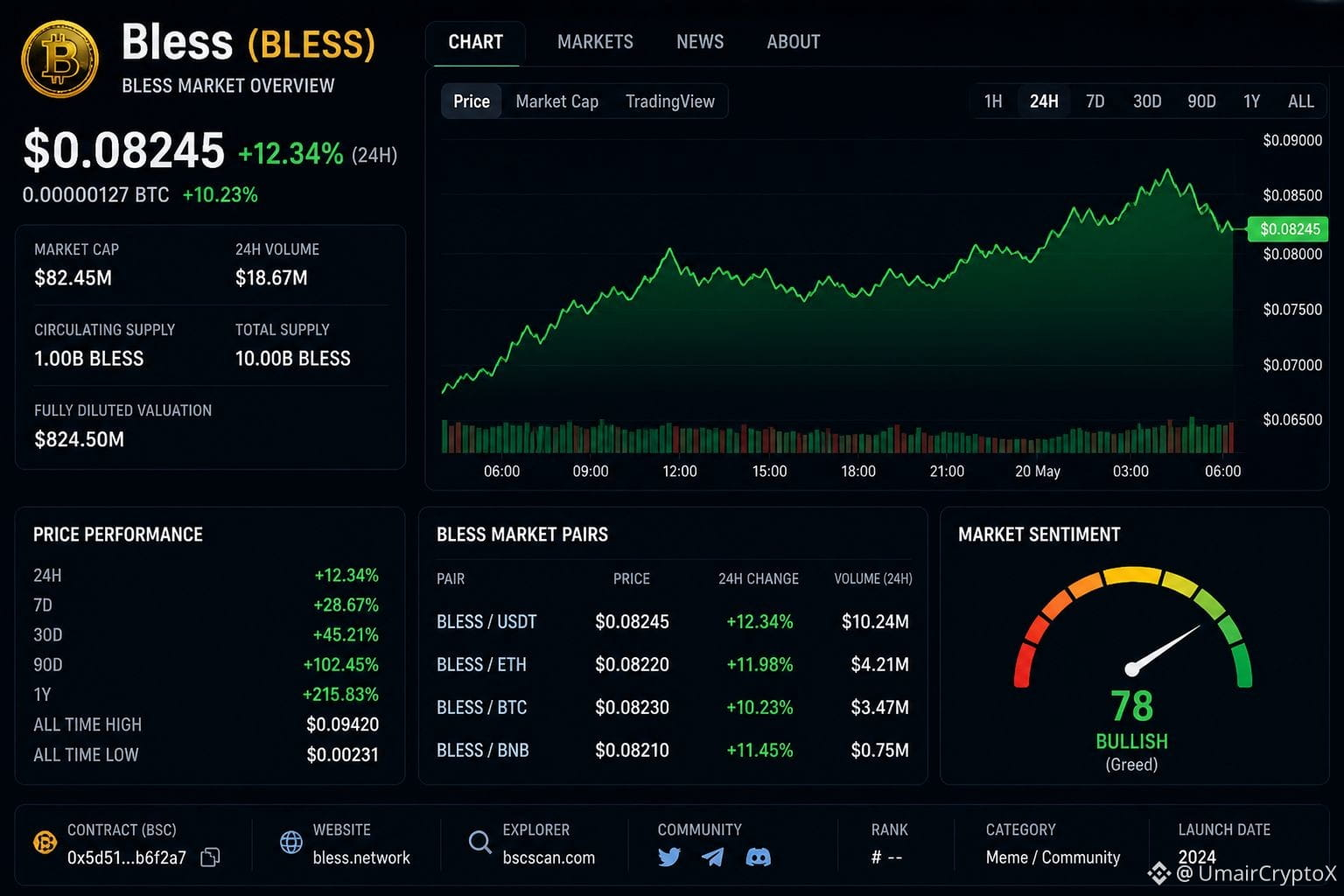
Task: Set chart range to 1Y
Action: tap(1251, 101)
